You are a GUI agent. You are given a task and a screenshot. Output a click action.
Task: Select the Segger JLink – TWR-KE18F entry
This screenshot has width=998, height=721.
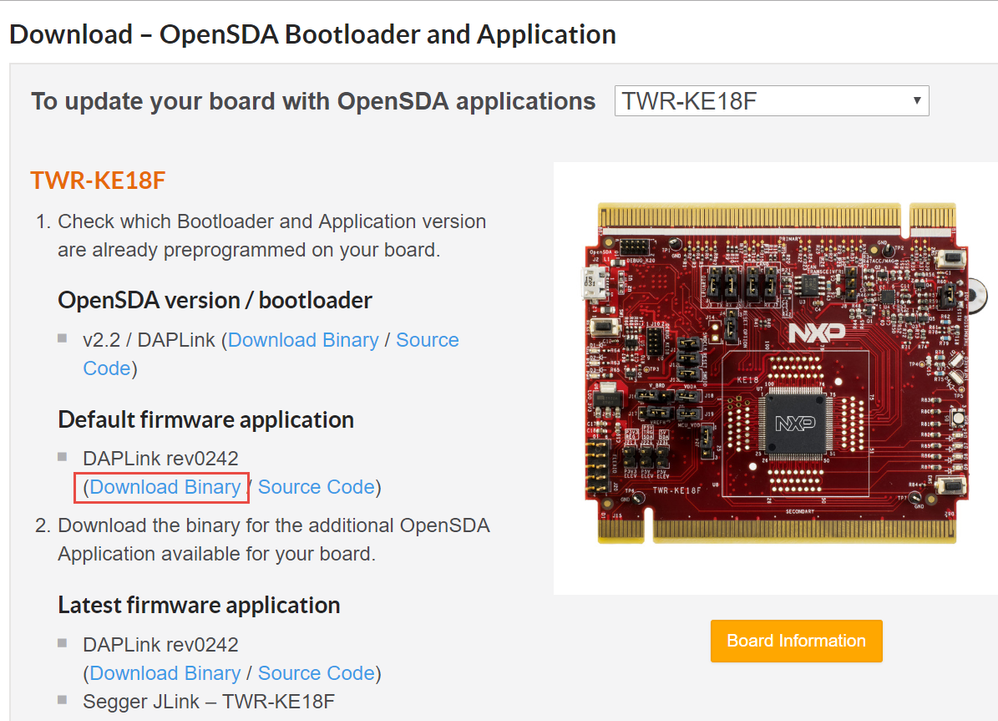click(x=209, y=701)
